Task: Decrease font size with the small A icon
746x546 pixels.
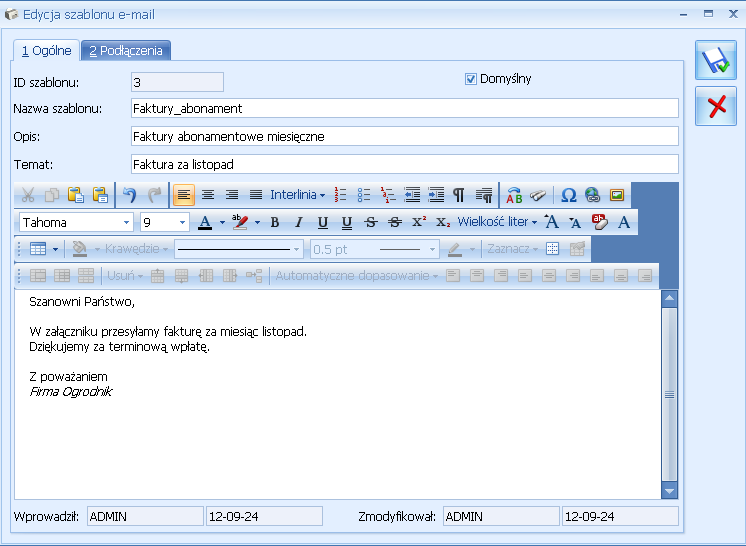Action: pyautogui.click(x=575, y=222)
